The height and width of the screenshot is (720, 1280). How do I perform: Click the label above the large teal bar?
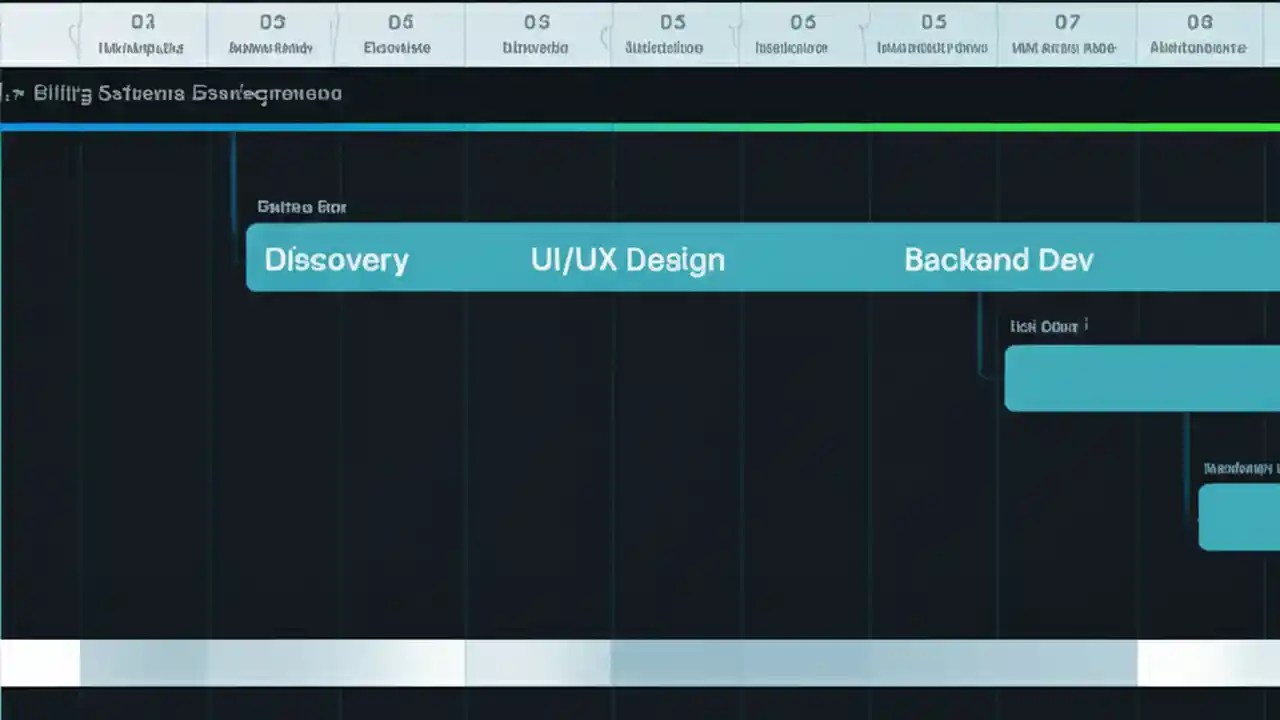[1047, 326]
